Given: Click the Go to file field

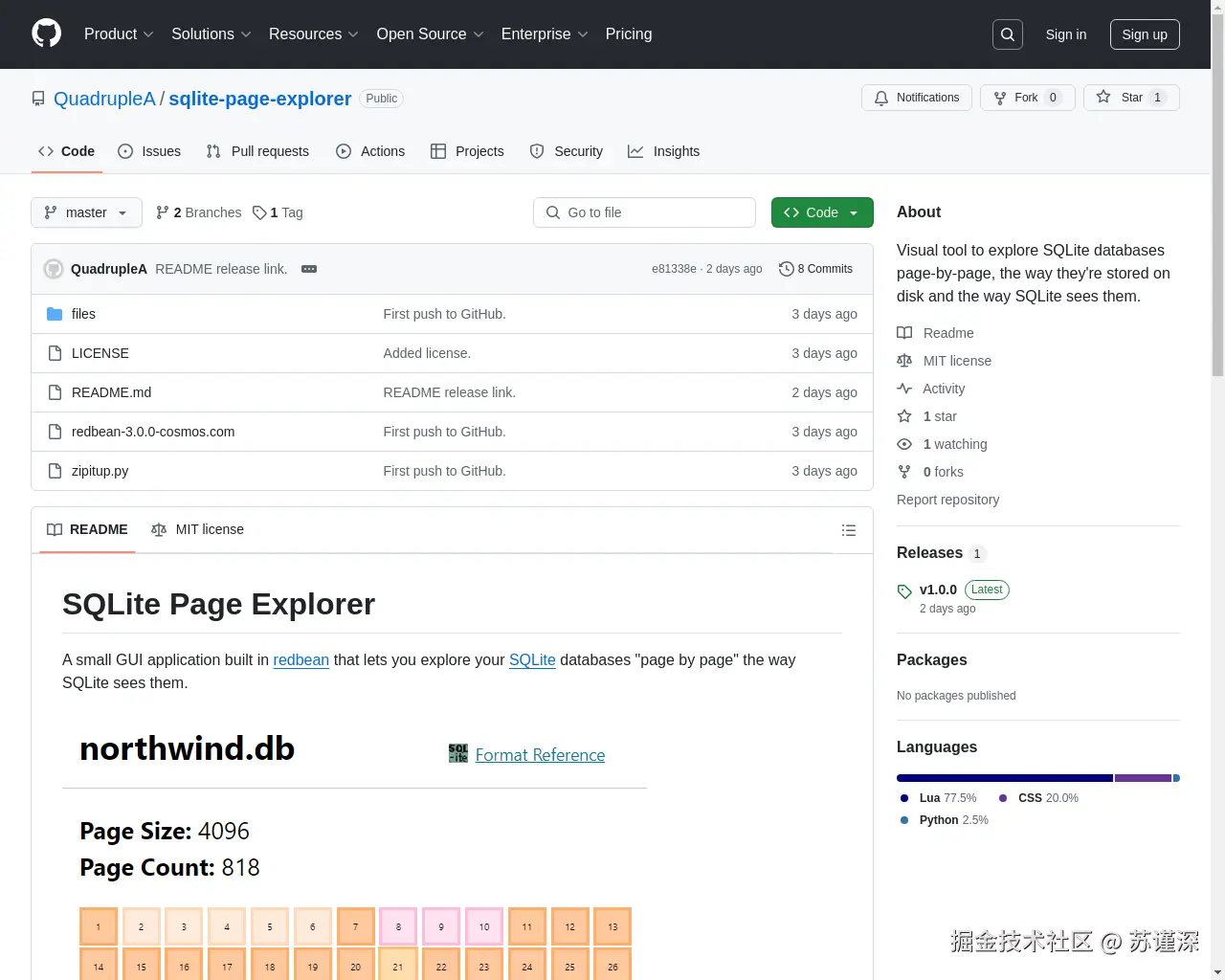Looking at the screenshot, I should tap(643, 212).
